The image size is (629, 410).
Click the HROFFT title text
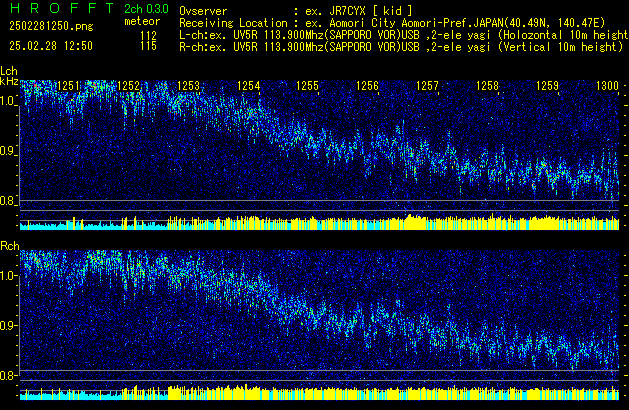tap(62, 8)
